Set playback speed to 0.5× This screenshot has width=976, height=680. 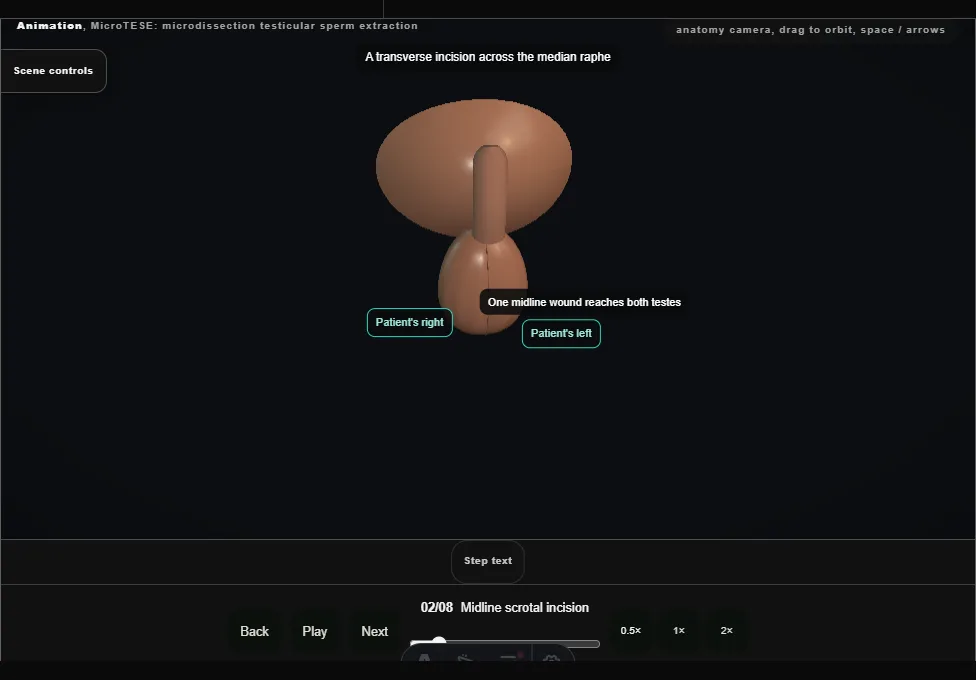click(631, 631)
